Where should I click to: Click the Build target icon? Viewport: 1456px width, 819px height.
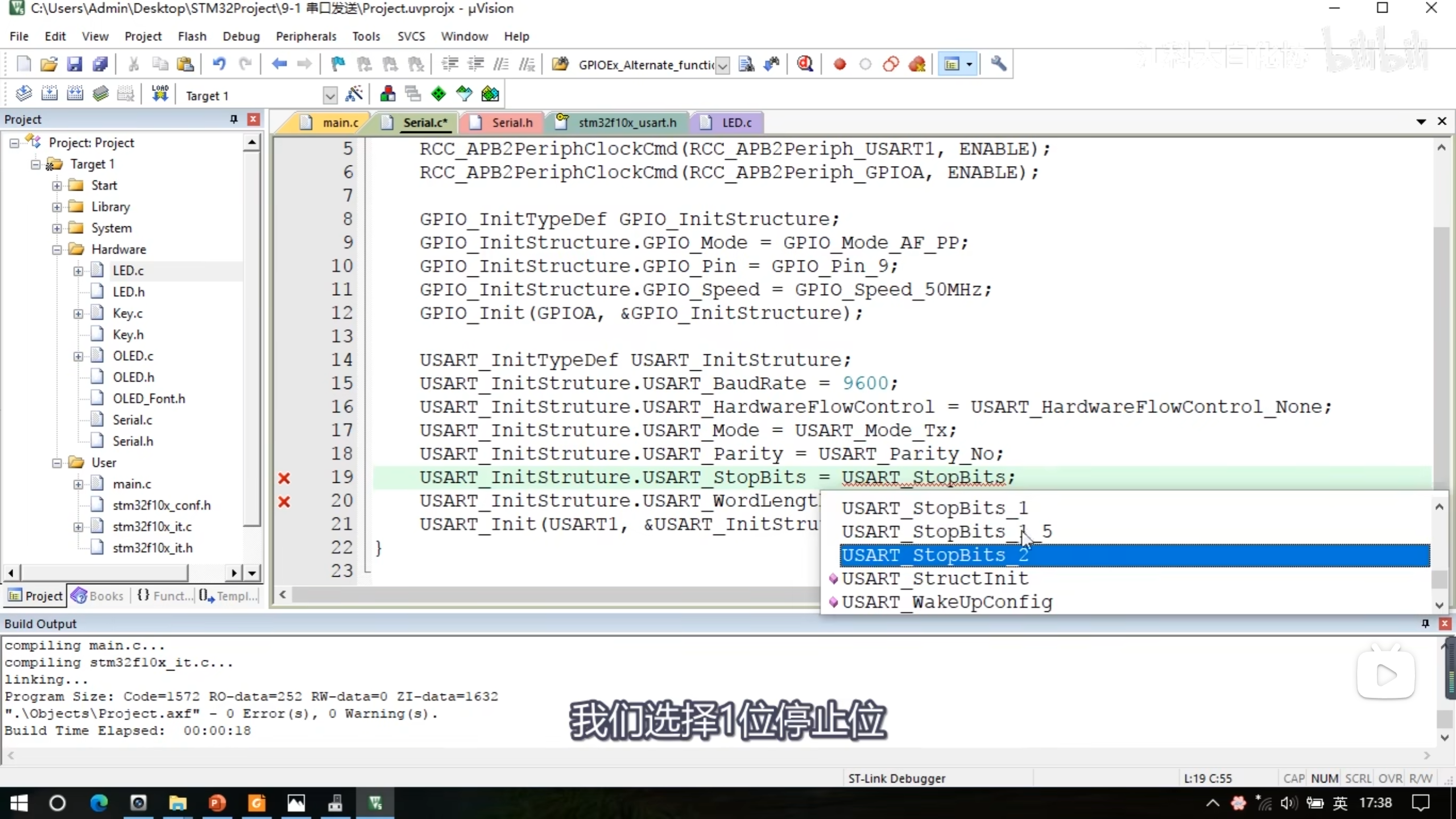pos(49,94)
